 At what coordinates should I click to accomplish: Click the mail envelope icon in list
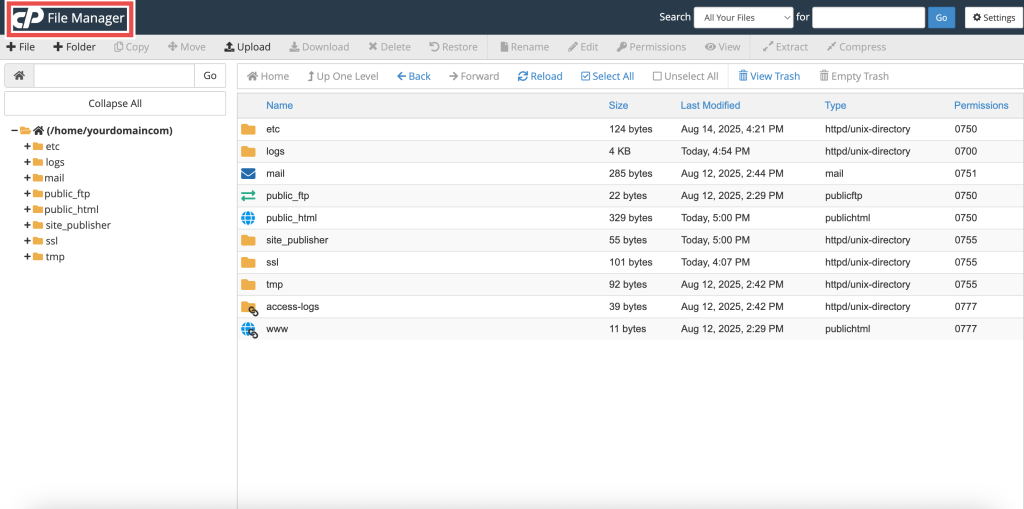(x=248, y=174)
